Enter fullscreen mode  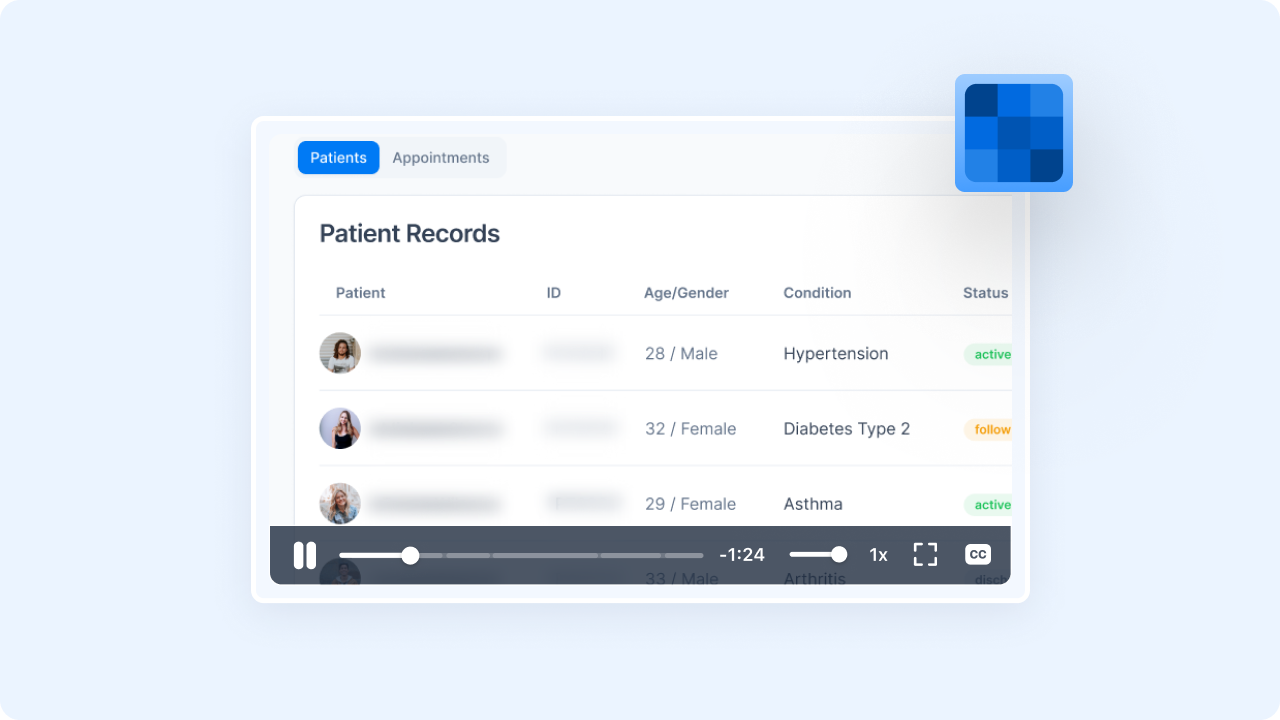[x=925, y=555]
